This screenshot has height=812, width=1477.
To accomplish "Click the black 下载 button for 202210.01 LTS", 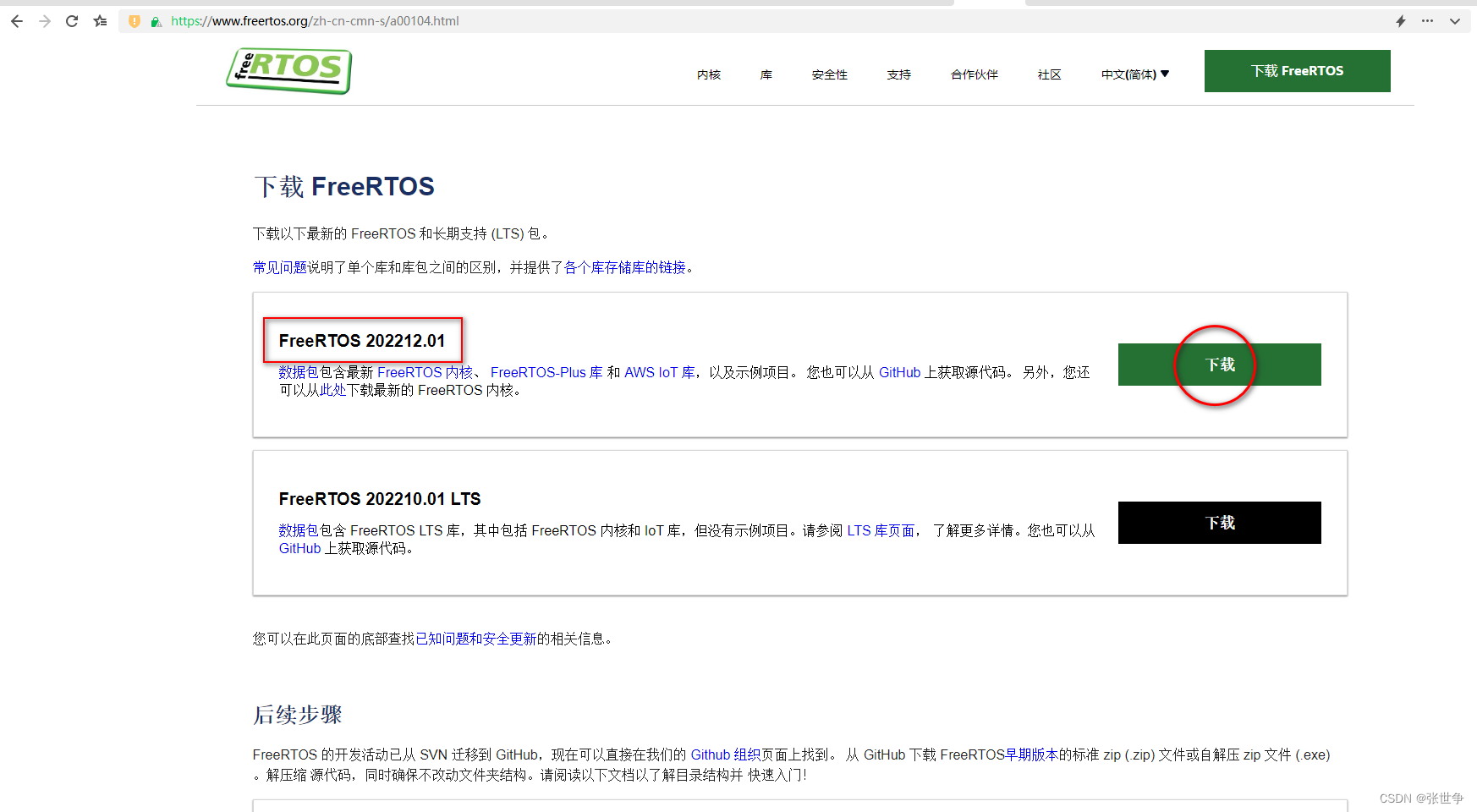I will [1220, 523].
